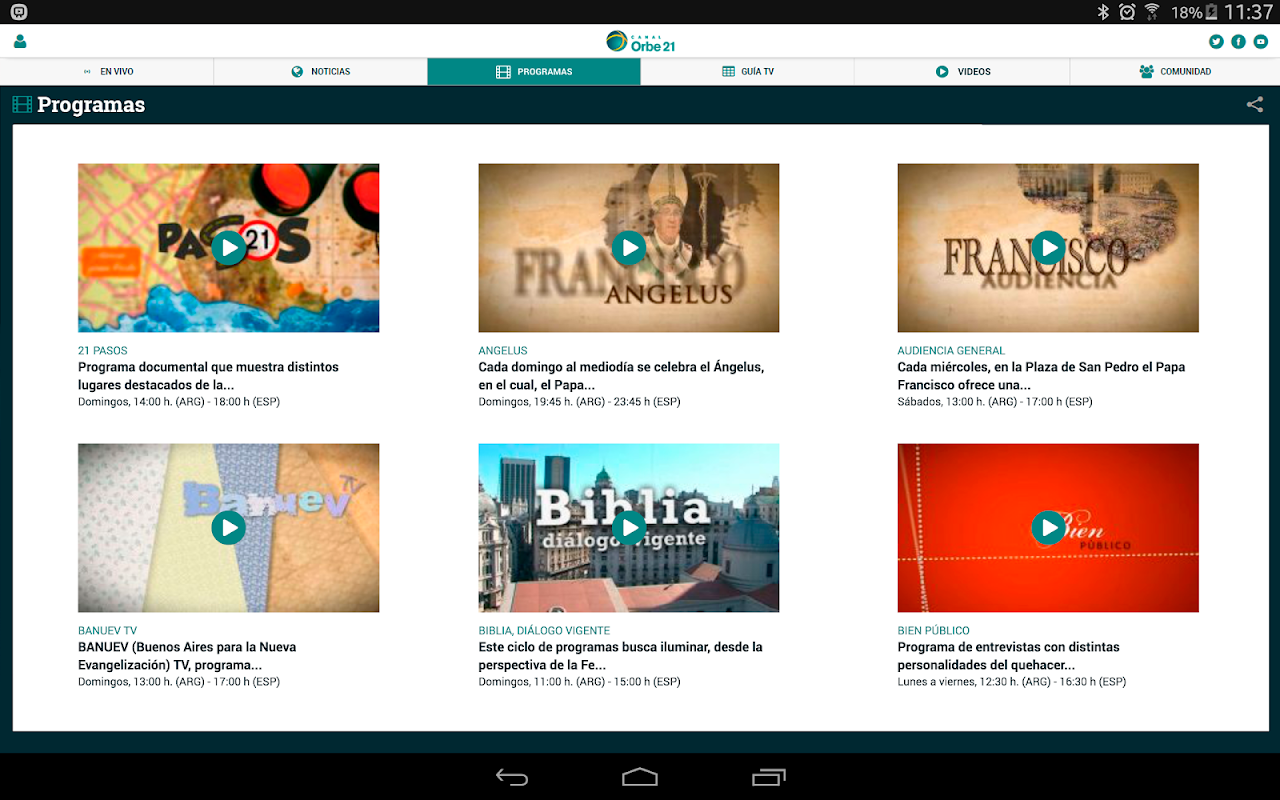This screenshot has height=800, width=1280.
Task: Read 'Programa de entrevistas con distintas' description
Action: click(1008, 656)
